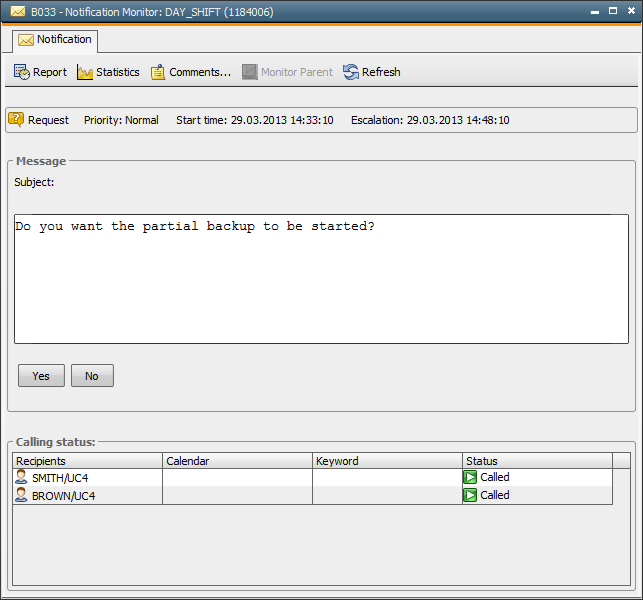This screenshot has height=600, width=643.
Task: Click inside the message text area
Action: [x=322, y=279]
